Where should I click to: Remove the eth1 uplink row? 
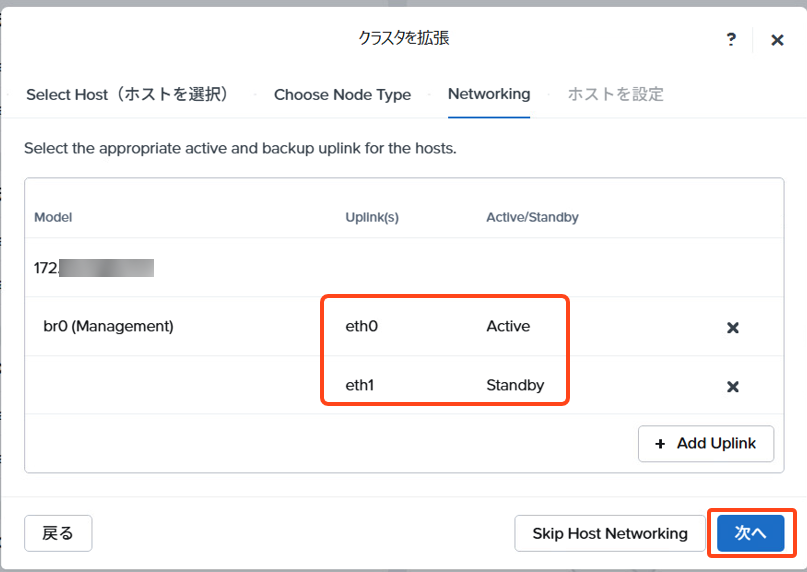(732, 387)
